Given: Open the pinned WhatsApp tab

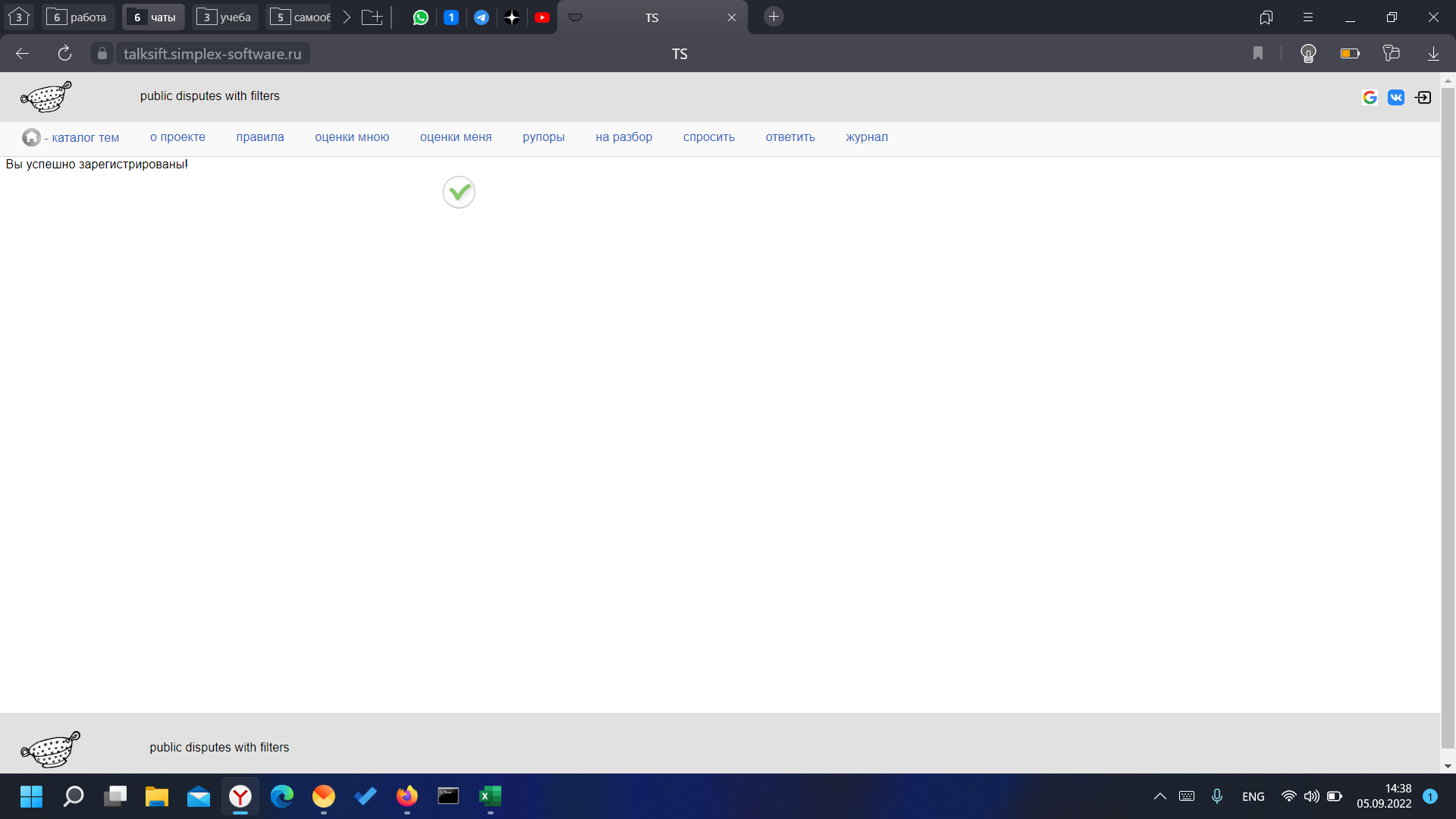Looking at the screenshot, I should pyautogui.click(x=421, y=17).
